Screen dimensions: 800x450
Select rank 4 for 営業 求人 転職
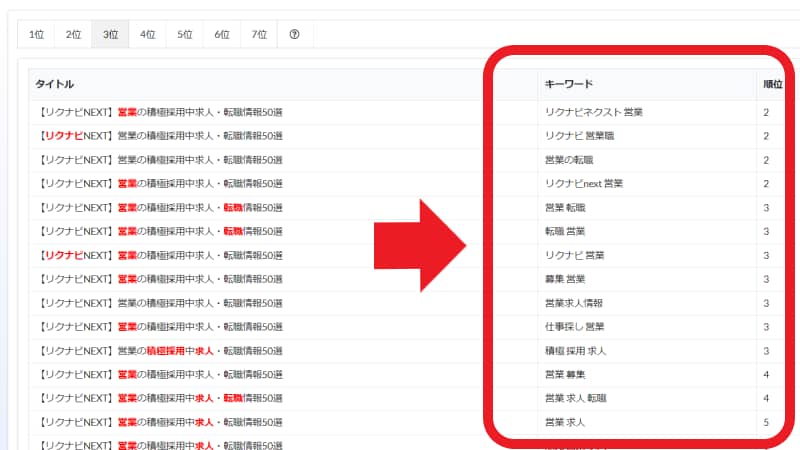point(766,398)
